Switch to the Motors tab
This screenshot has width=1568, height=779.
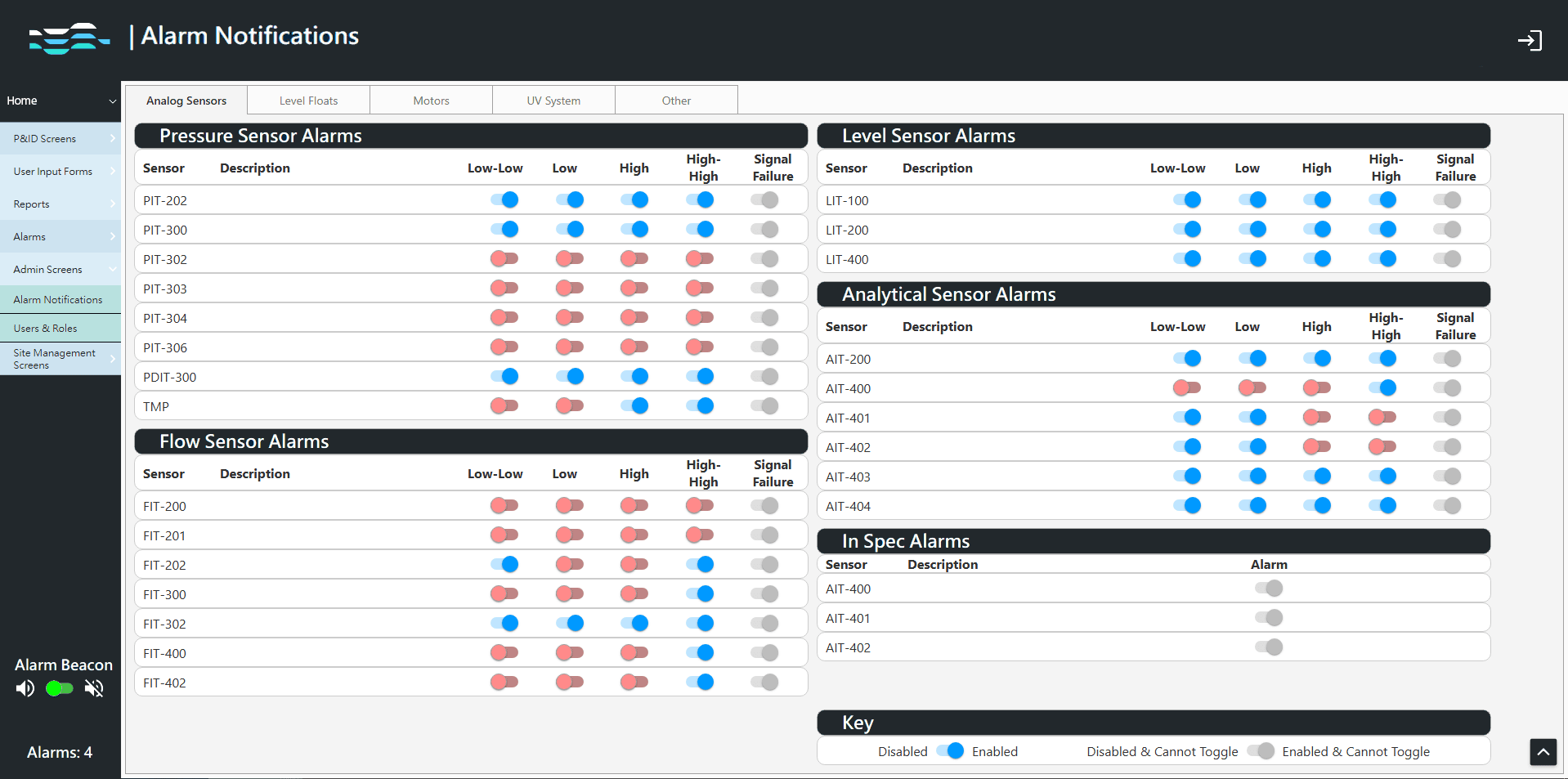pyautogui.click(x=431, y=100)
